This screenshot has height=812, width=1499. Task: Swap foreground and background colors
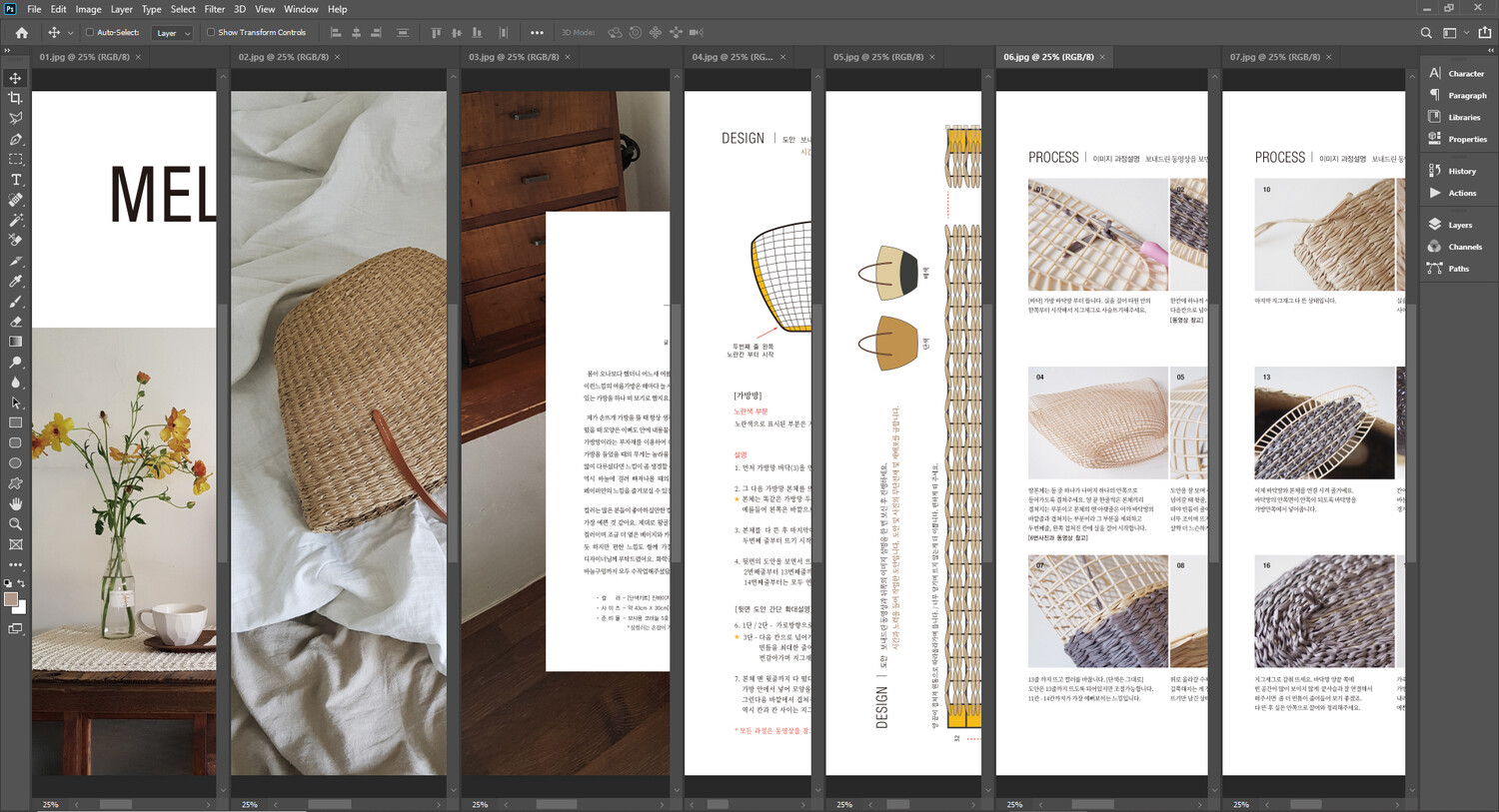tap(21, 583)
